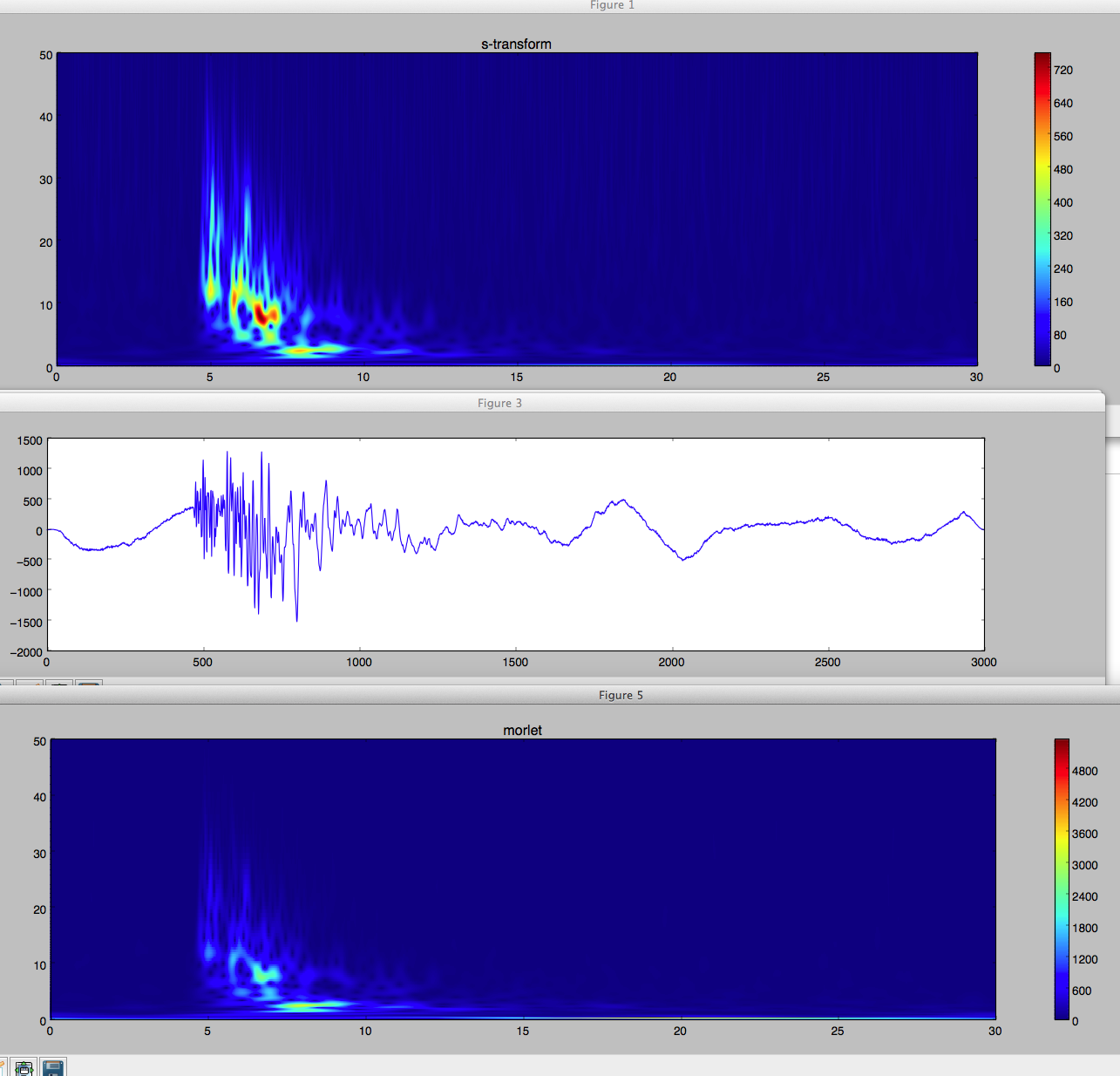The width and height of the screenshot is (1120, 1076).
Task: Open the configure subplots tool in Figure 5
Action: click(24, 1067)
